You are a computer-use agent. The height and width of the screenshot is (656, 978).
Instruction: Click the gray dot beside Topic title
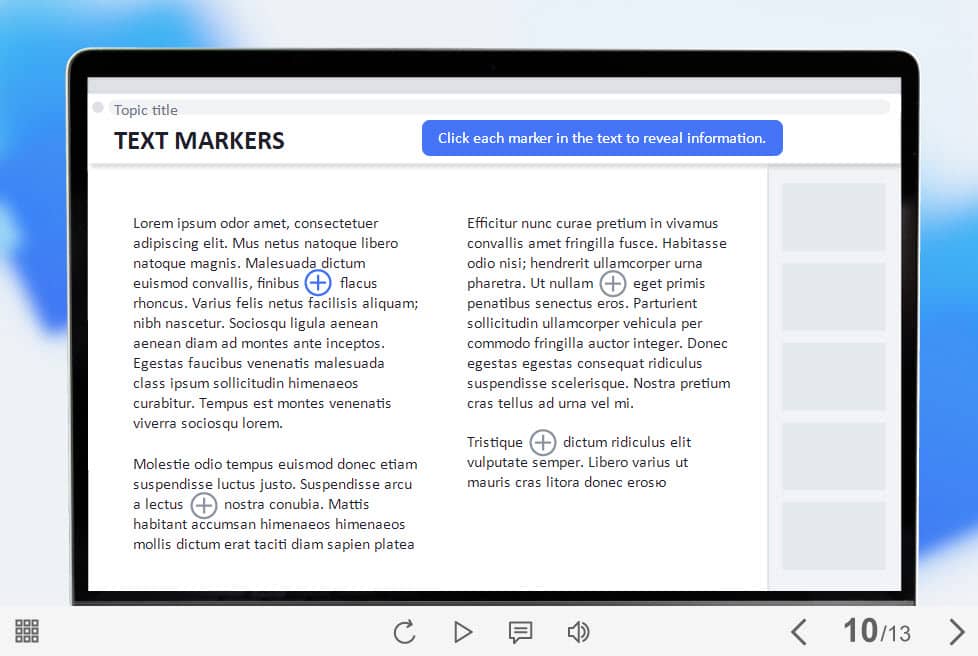[x=98, y=108]
